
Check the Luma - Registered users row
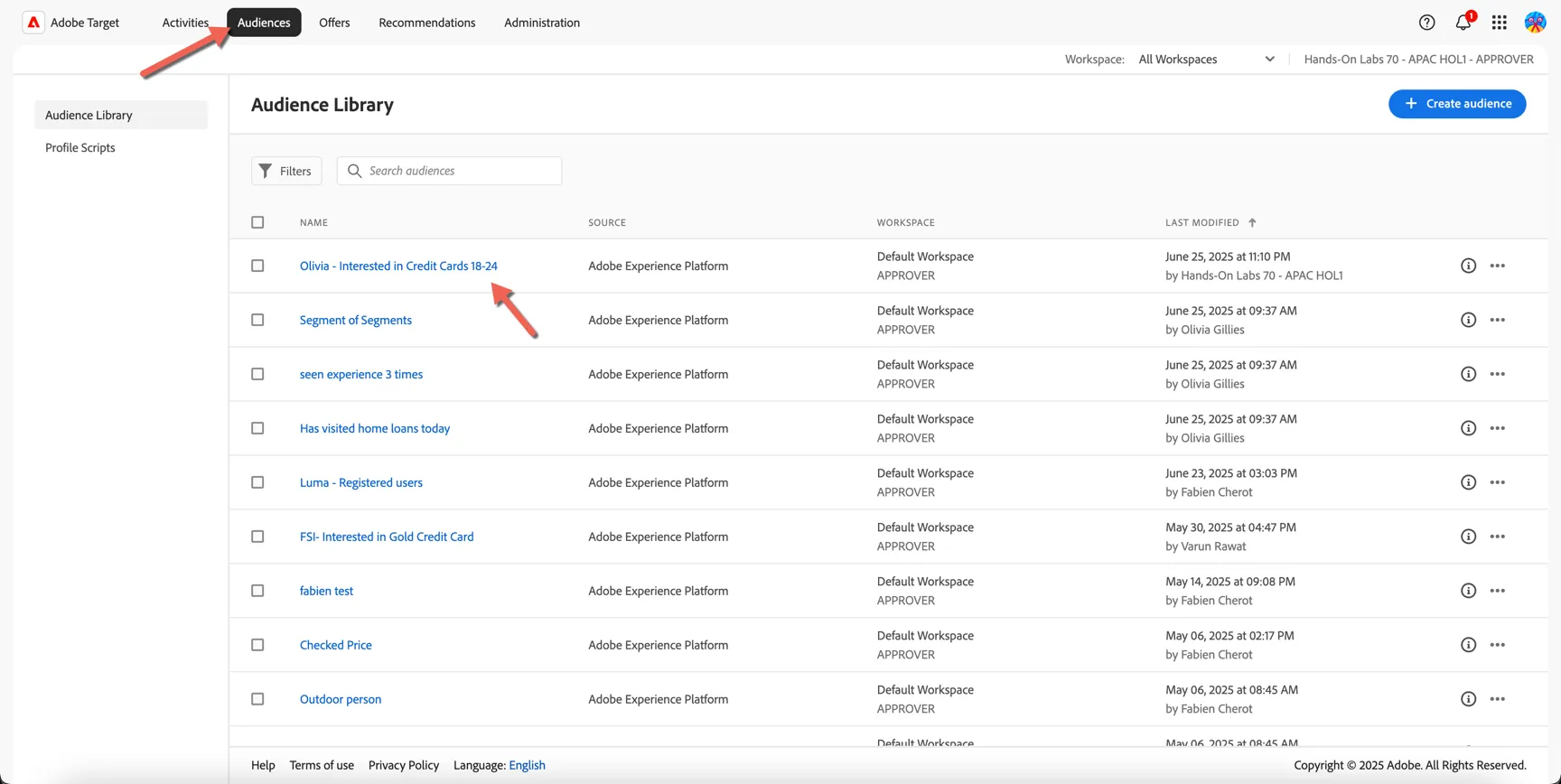(257, 482)
